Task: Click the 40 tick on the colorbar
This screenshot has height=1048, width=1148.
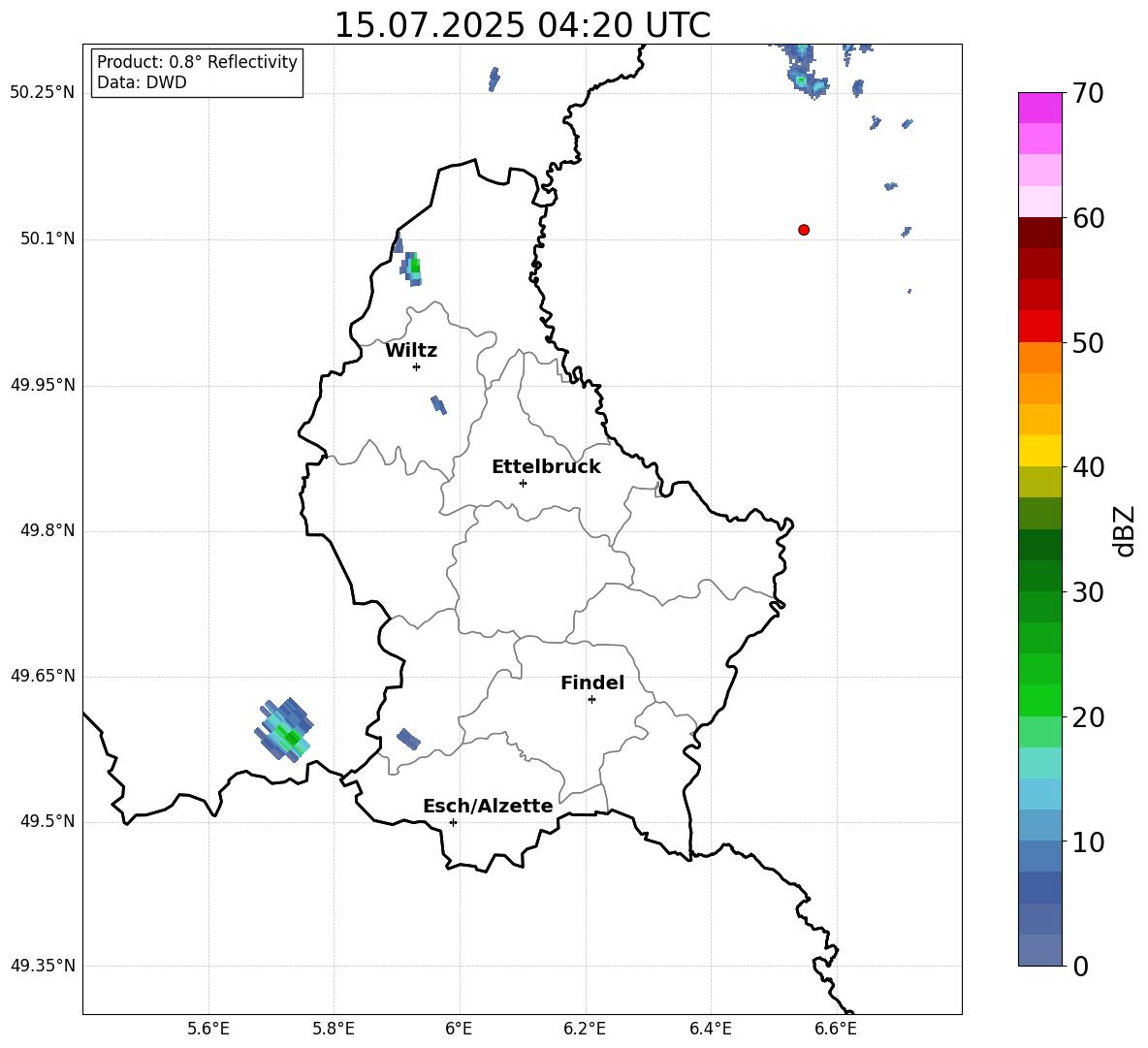Action: coord(1088,467)
